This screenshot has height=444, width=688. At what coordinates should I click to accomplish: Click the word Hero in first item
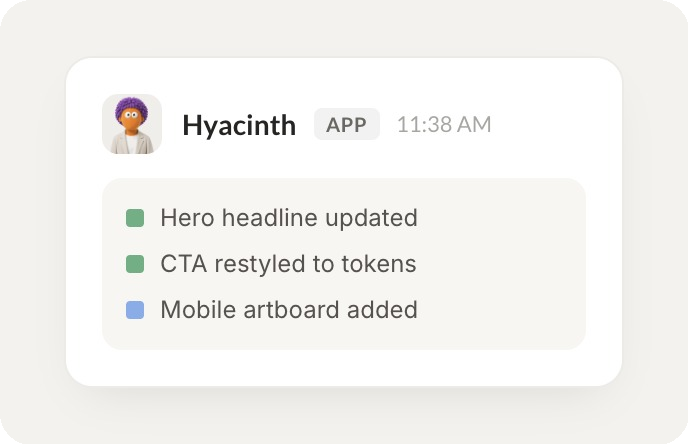click(187, 218)
